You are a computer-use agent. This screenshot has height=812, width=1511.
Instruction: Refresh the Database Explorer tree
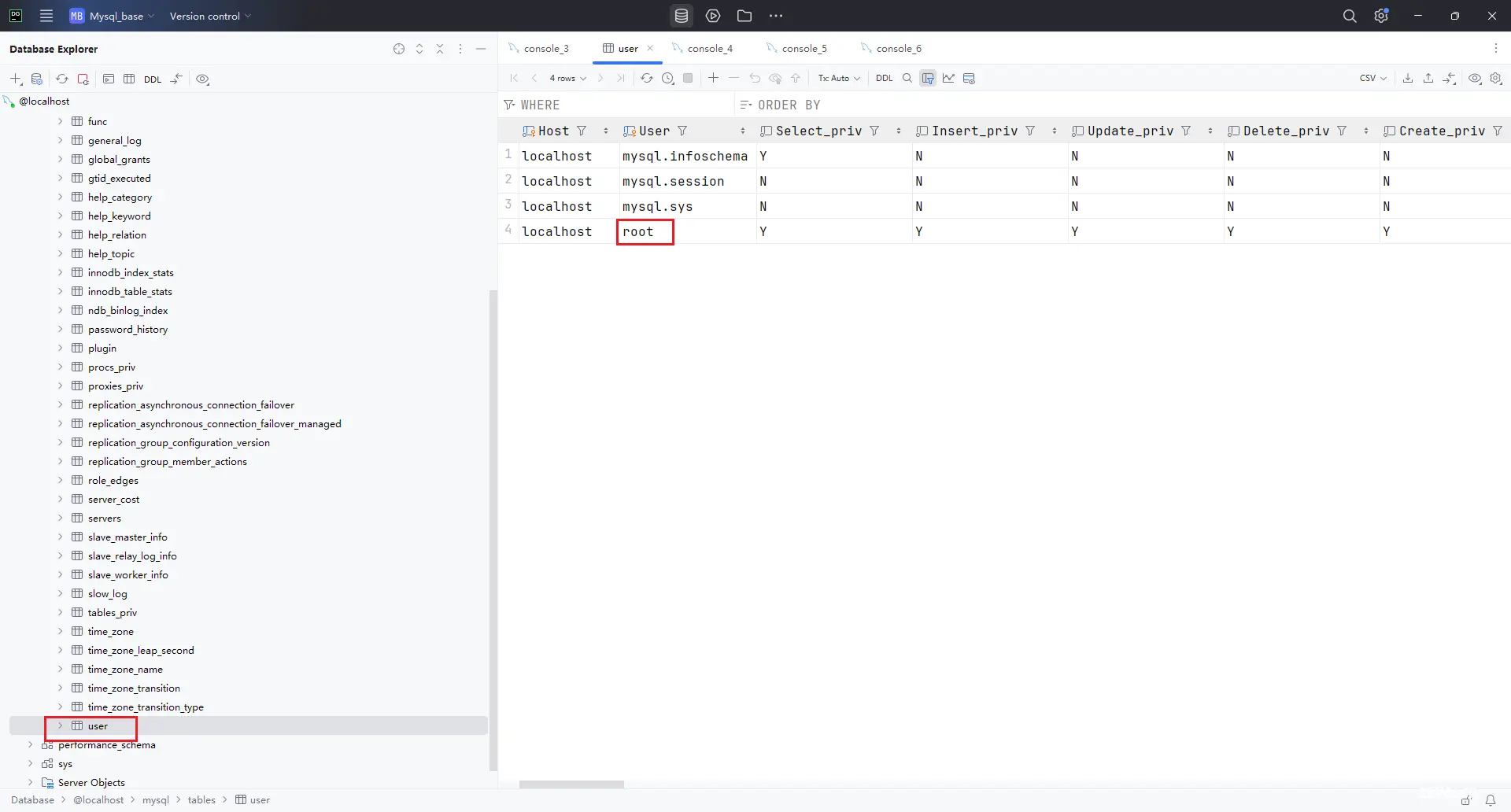point(62,79)
